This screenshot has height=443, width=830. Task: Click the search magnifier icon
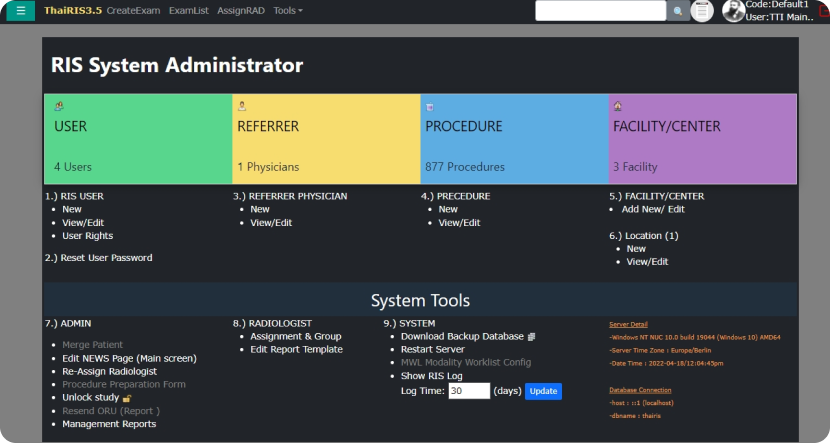(x=677, y=11)
